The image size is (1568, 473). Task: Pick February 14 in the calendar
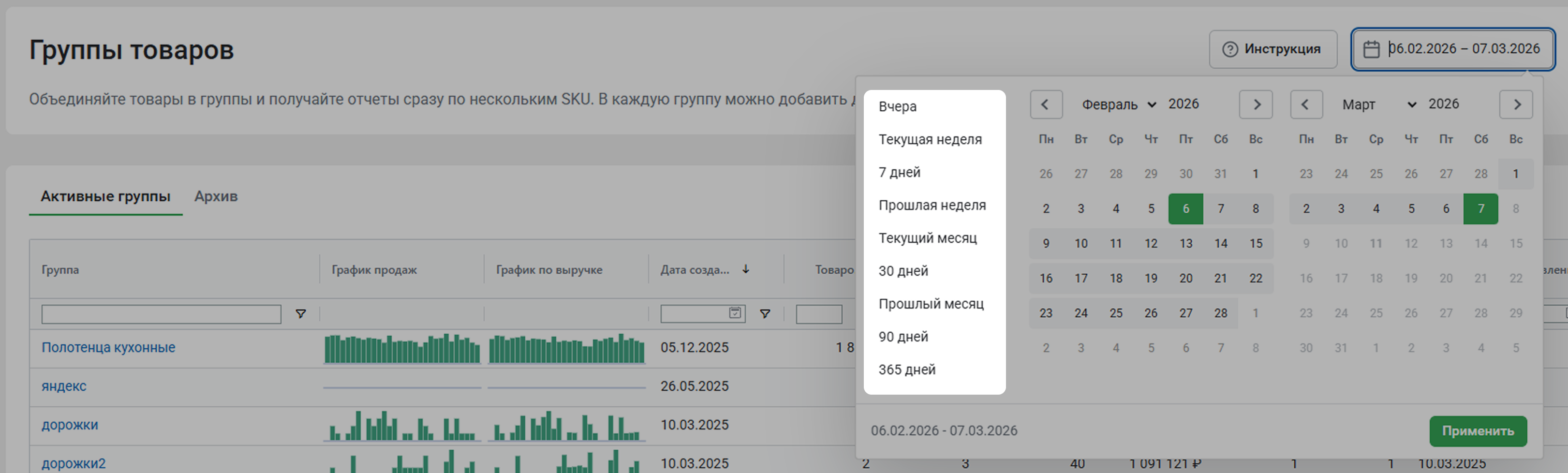point(1220,243)
